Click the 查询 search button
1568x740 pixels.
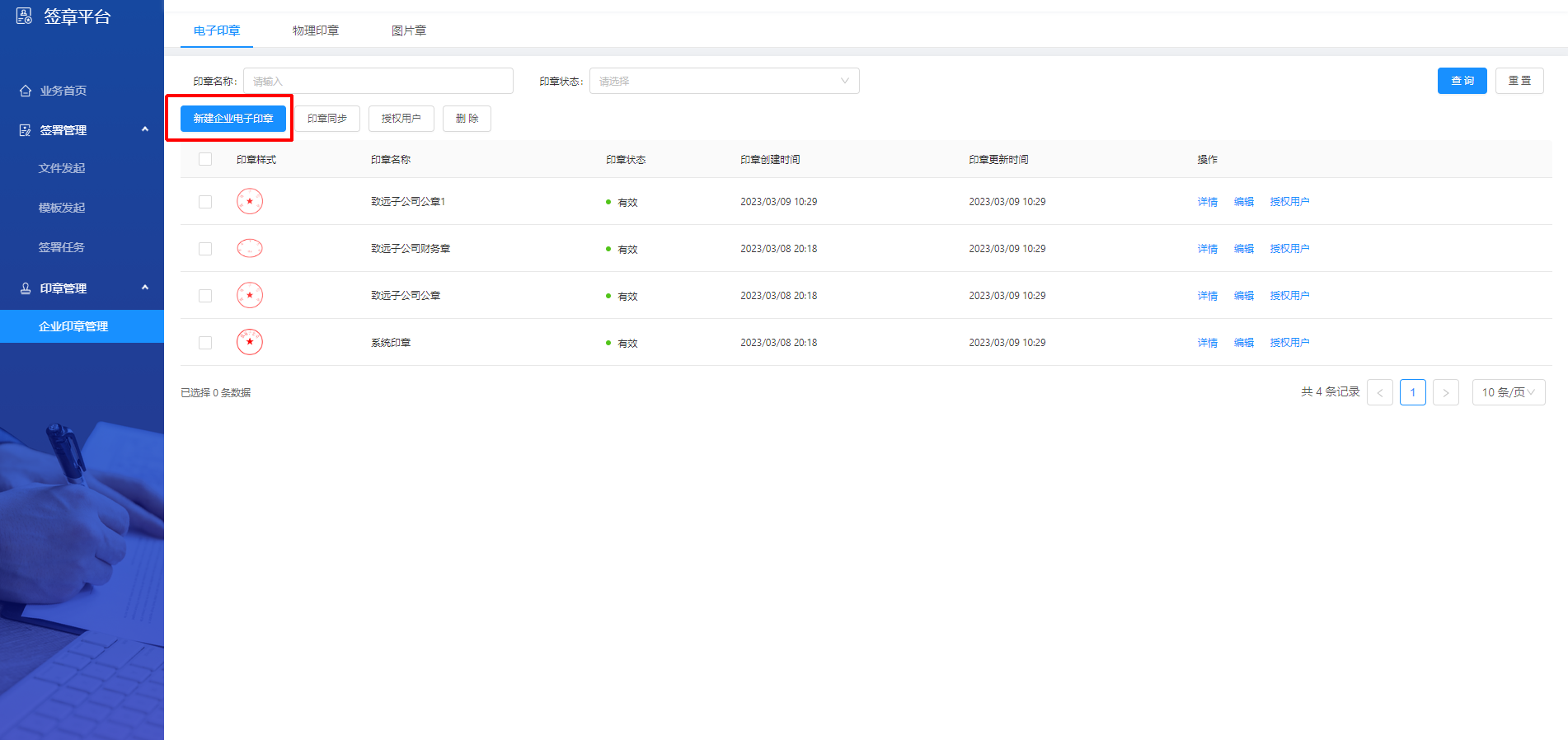click(1462, 81)
